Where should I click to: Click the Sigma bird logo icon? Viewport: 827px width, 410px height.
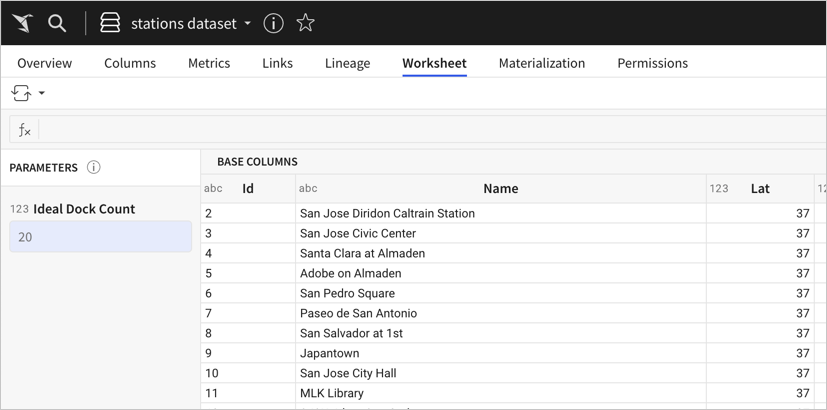(x=23, y=23)
